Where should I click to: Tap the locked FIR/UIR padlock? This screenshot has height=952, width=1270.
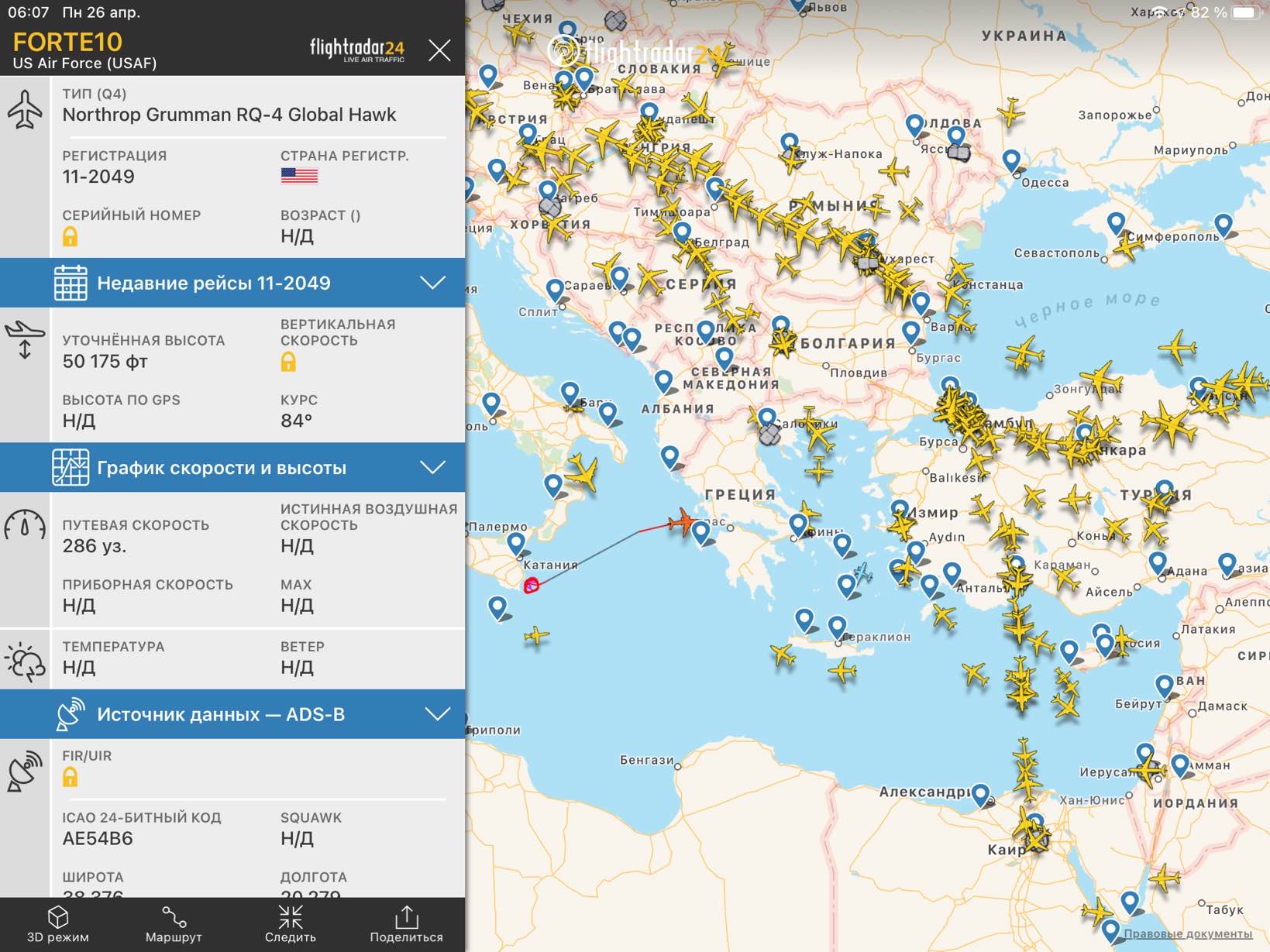point(70,777)
